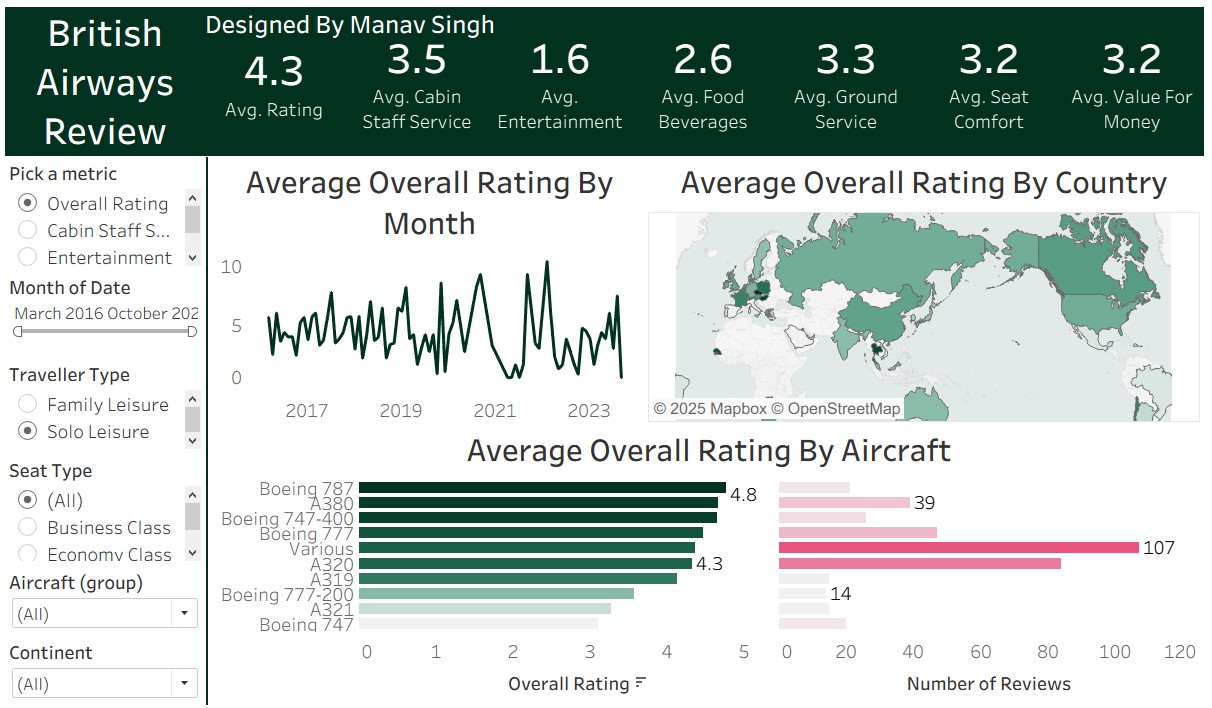Screen dimensions: 1212x708
Task: Select the Cabin Staff Service metric radio
Action: click(28, 231)
